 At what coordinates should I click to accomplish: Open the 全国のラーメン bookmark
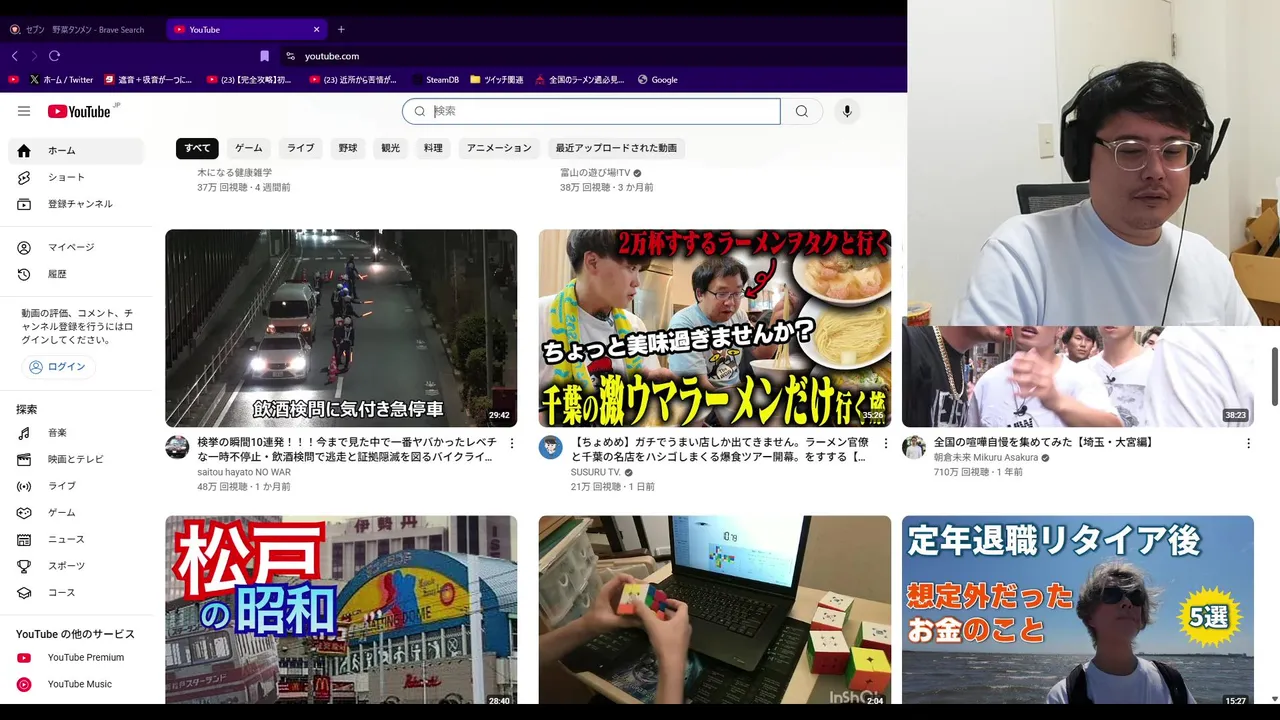(x=580, y=80)
